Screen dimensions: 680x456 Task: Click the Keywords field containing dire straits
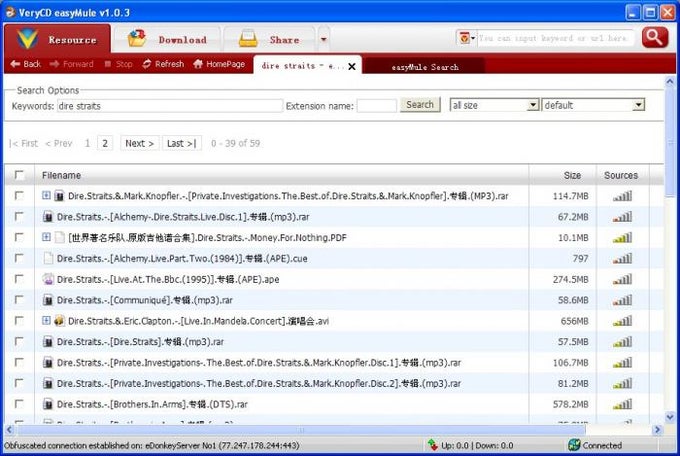click(x=170, y=106)
